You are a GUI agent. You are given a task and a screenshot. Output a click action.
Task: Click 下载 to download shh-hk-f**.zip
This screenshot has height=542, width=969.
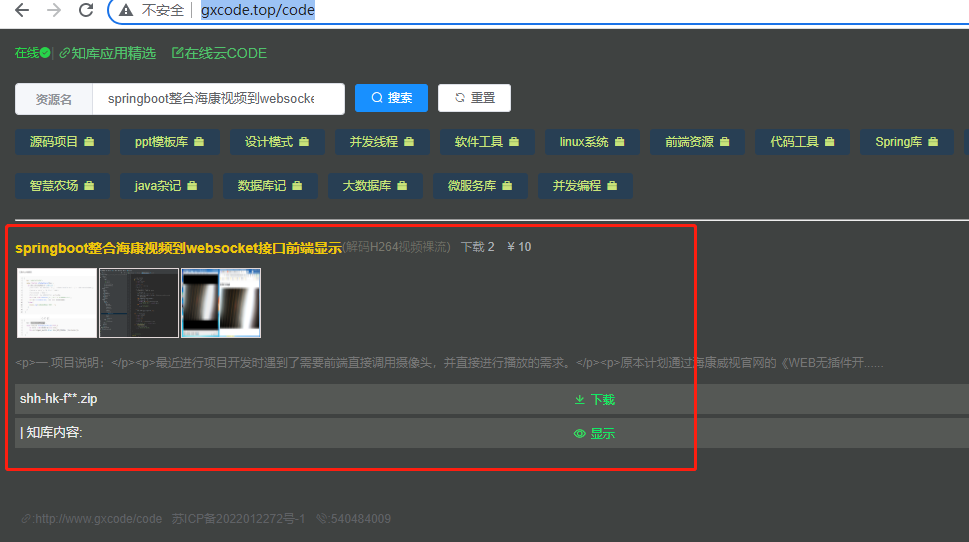point(595,400)
